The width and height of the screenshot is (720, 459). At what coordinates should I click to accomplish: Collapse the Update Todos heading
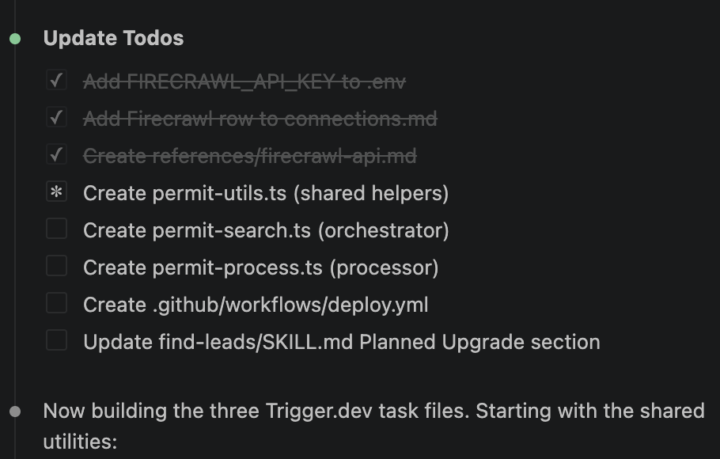pos(113,38)
